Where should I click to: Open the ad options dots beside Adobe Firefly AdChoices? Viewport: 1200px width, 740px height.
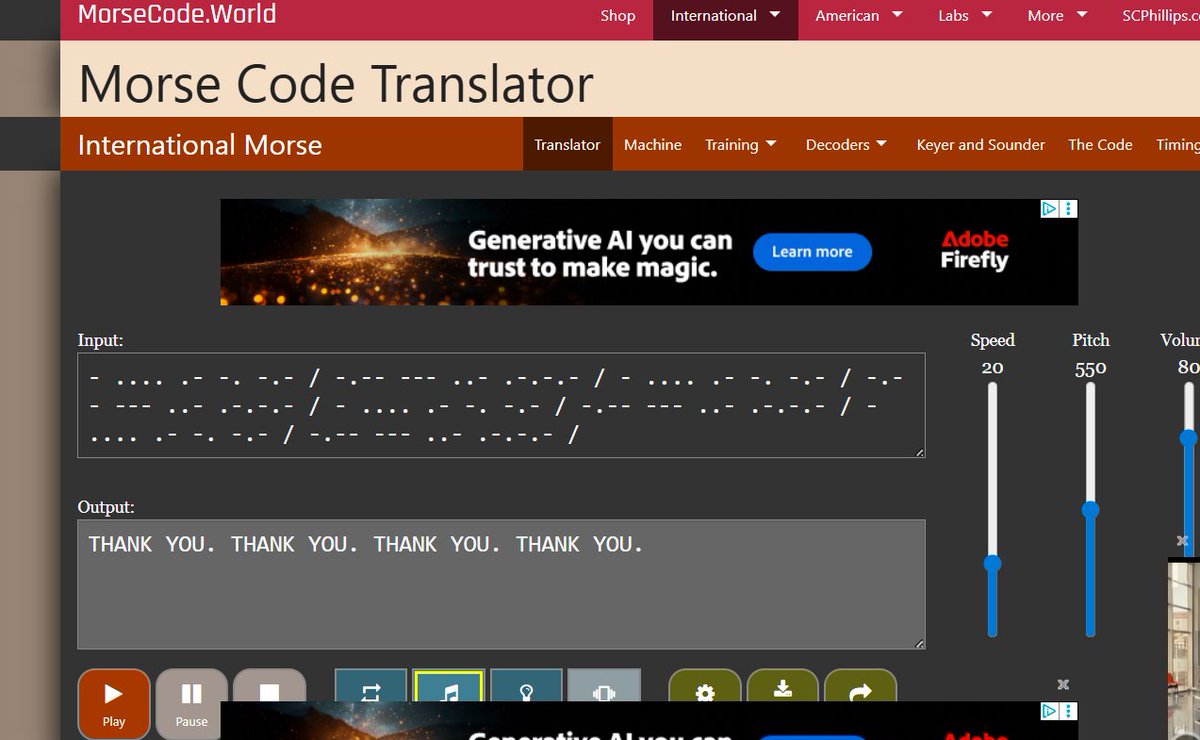1069,209
